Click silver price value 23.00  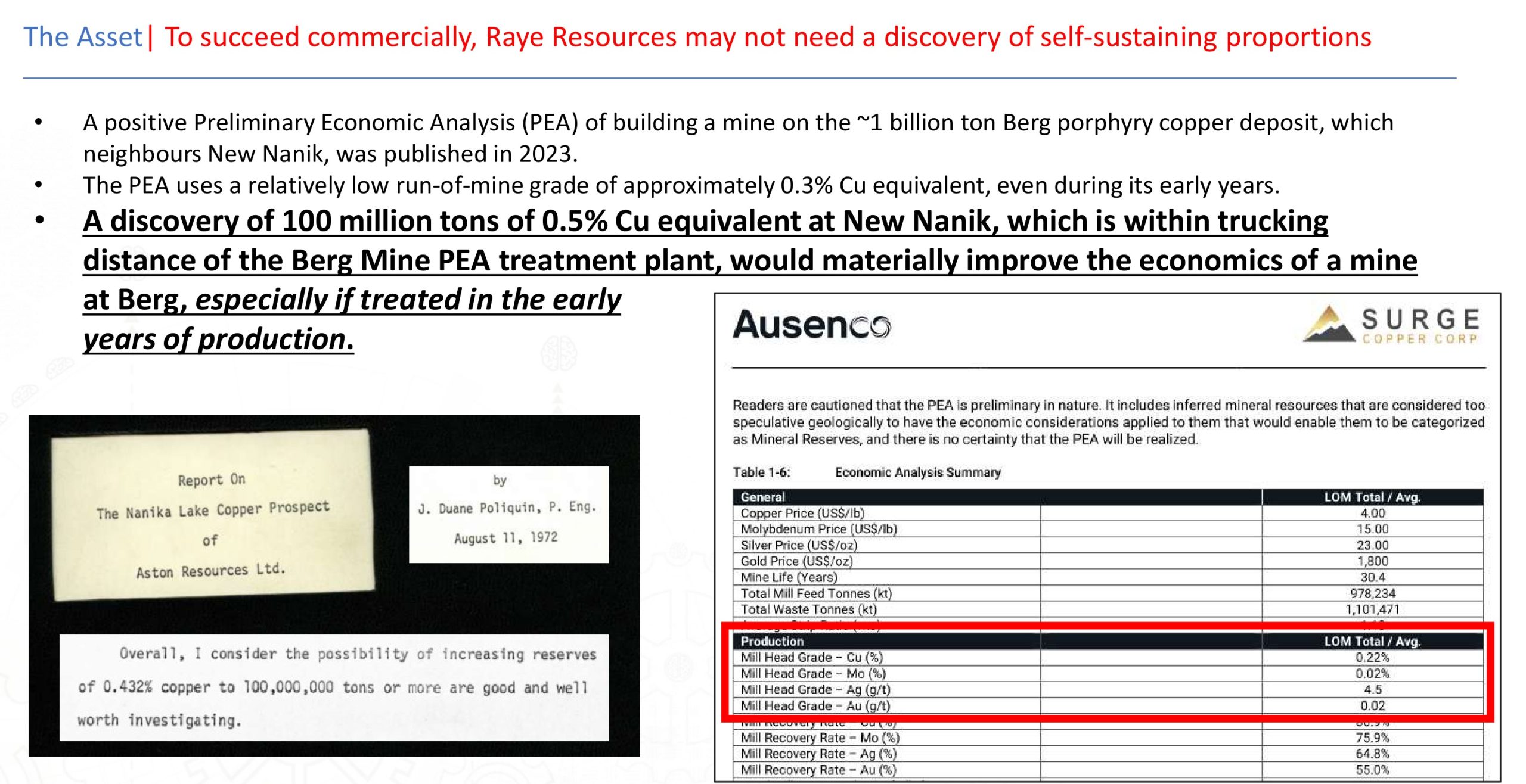1373,545
